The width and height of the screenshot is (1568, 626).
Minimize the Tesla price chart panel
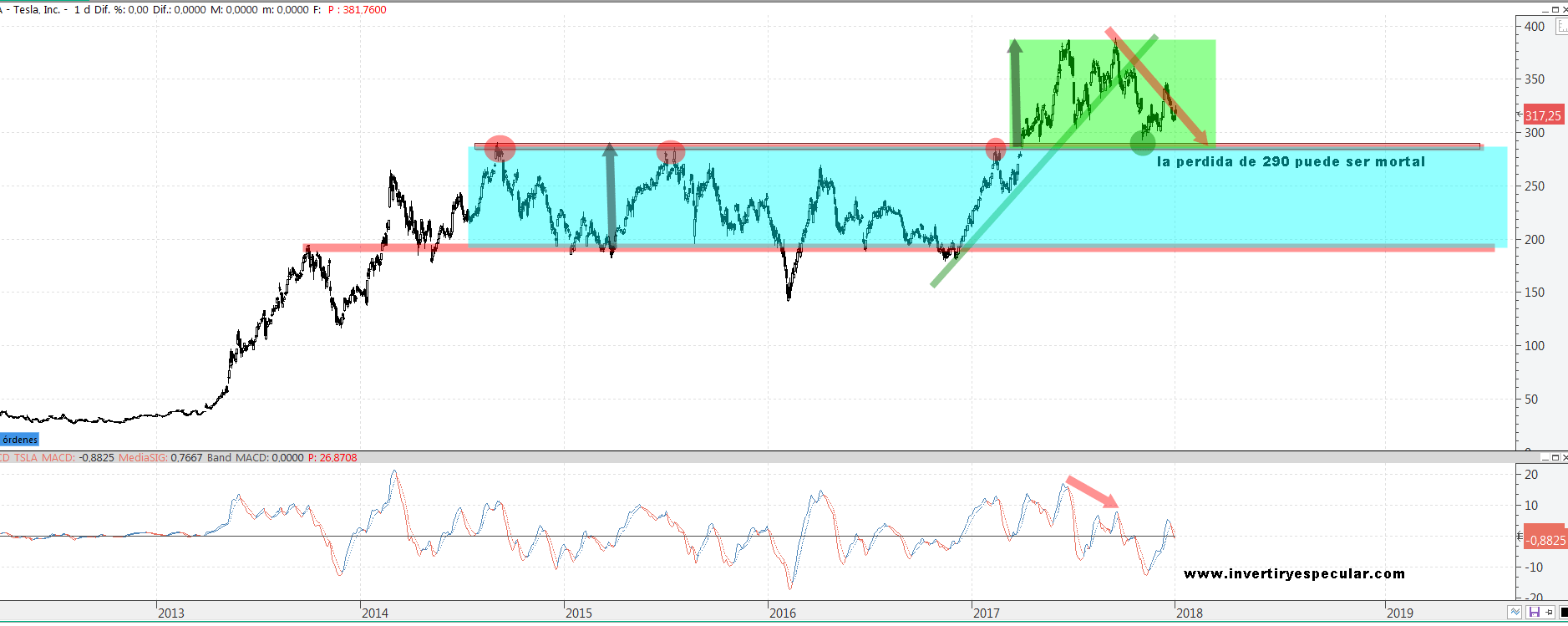(x=1545, y=9)
